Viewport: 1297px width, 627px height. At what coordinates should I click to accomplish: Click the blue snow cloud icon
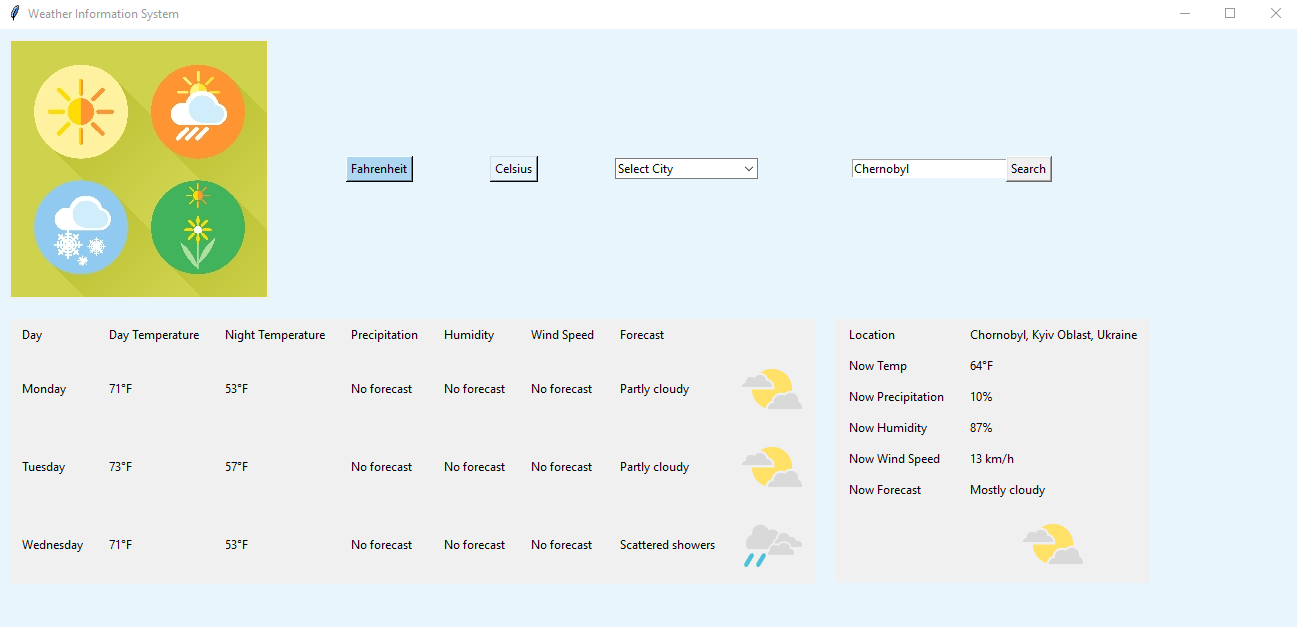point(81,227)
